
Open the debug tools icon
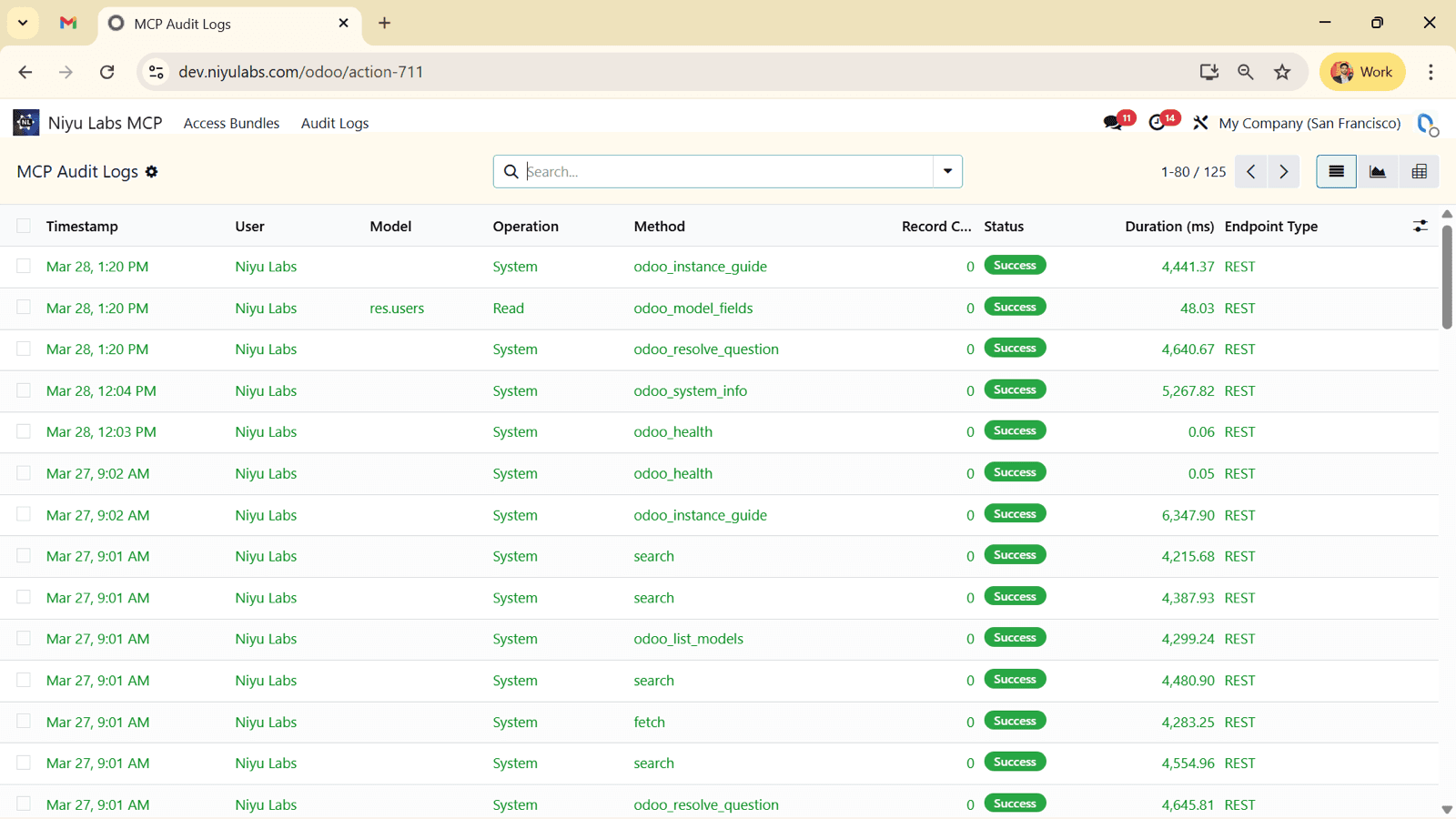click(1200, 123)
